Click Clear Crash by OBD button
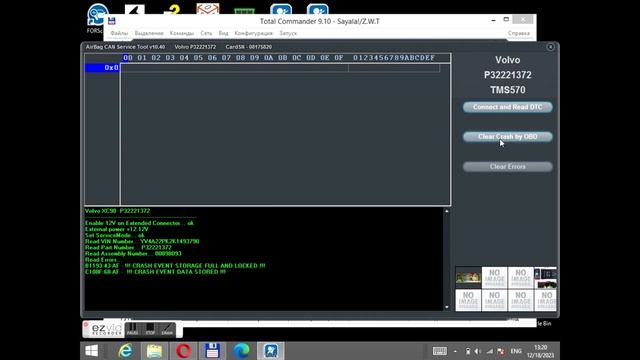Viewport: 640px width, 360px height. 507,137
